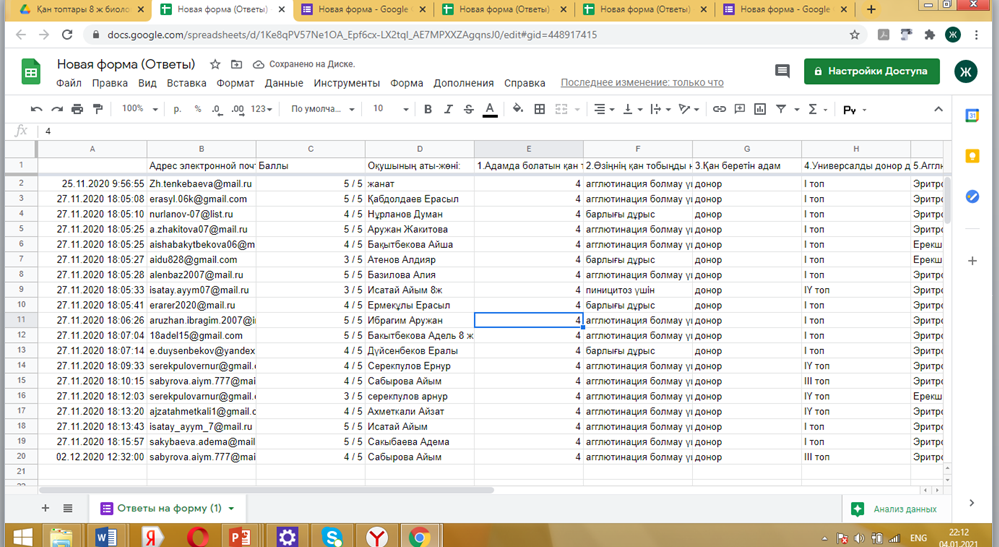
Task: Open font size dropdown showing 10
Action: (x=390, y=109)
